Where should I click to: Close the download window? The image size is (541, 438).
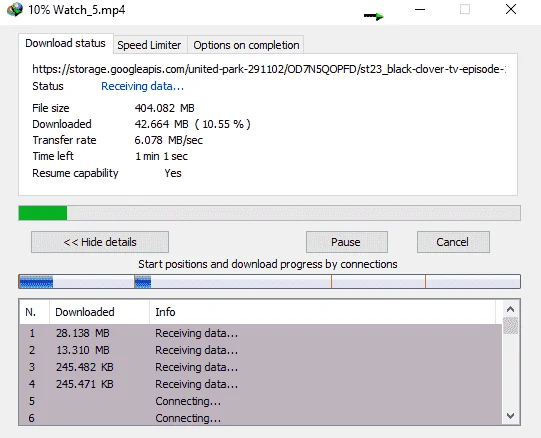click(x=511, y=9)
